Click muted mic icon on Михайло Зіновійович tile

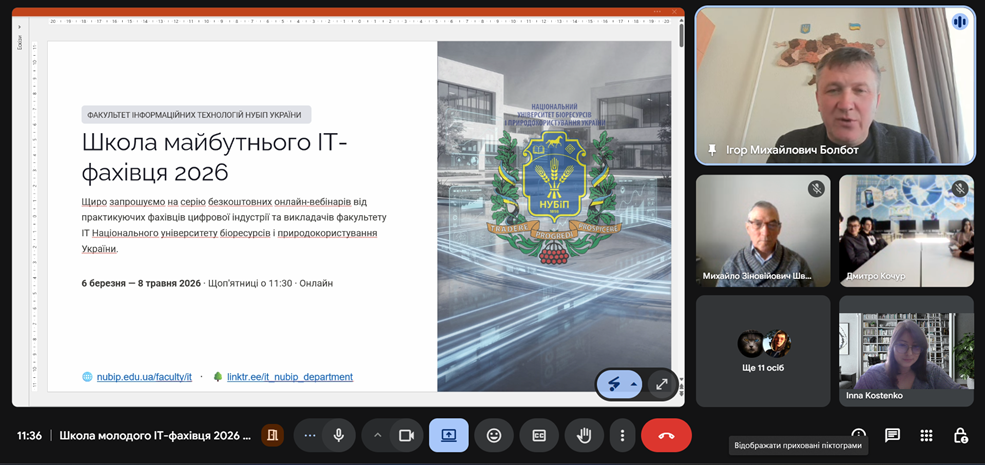click(x=816, y=188)
